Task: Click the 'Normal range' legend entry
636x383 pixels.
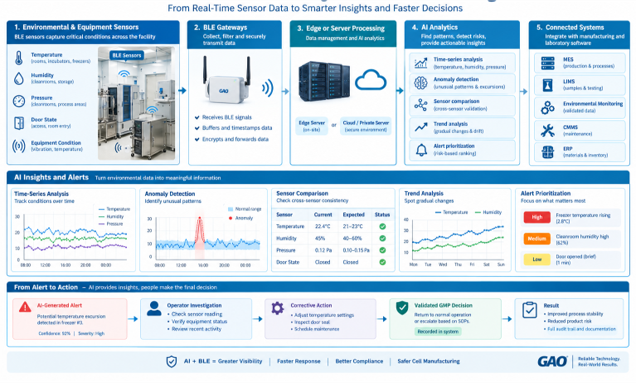Action: [x=245, y=209]
